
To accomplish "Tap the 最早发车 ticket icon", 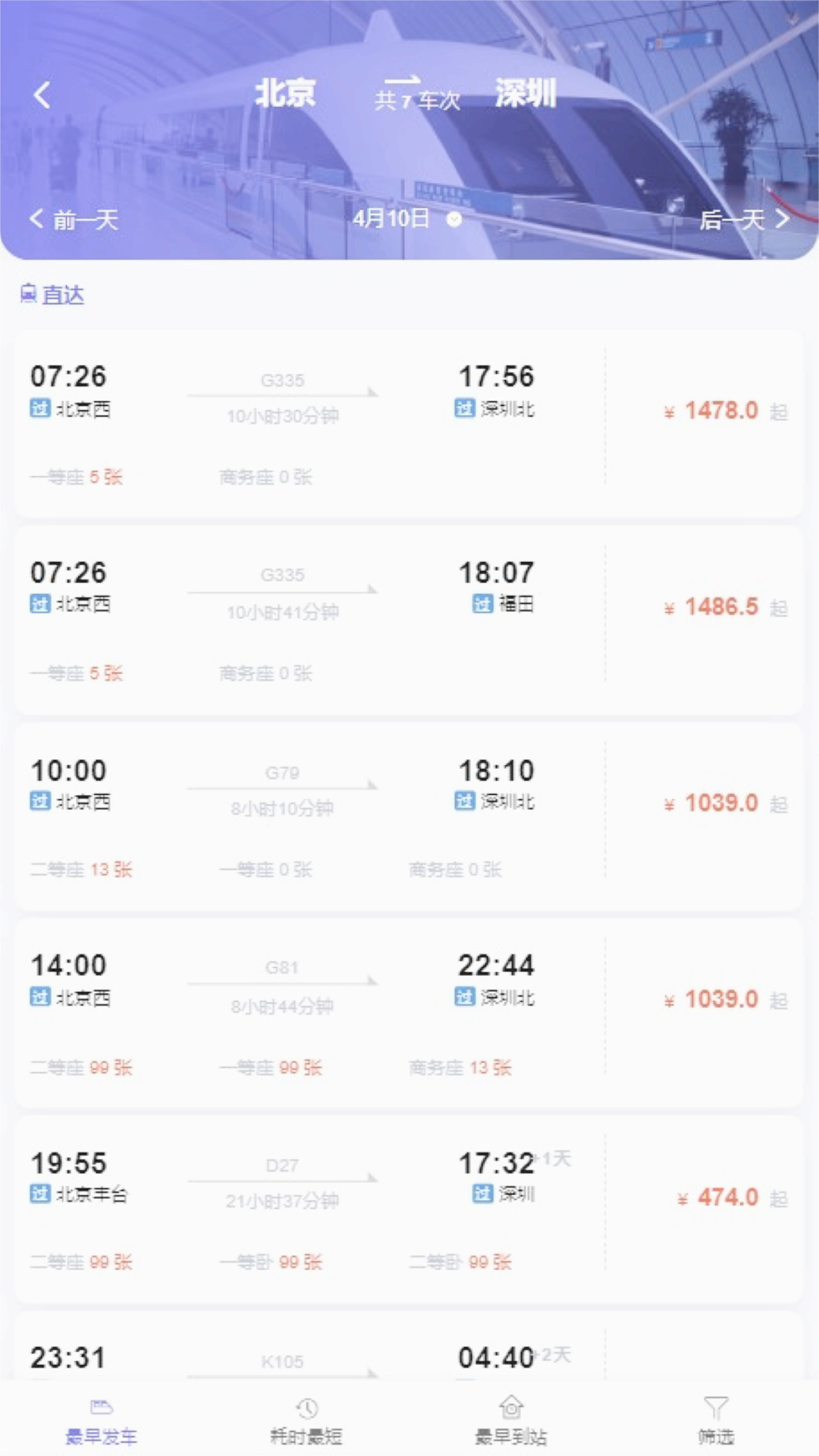I will pyautogui.click(x=102, y=1408).
